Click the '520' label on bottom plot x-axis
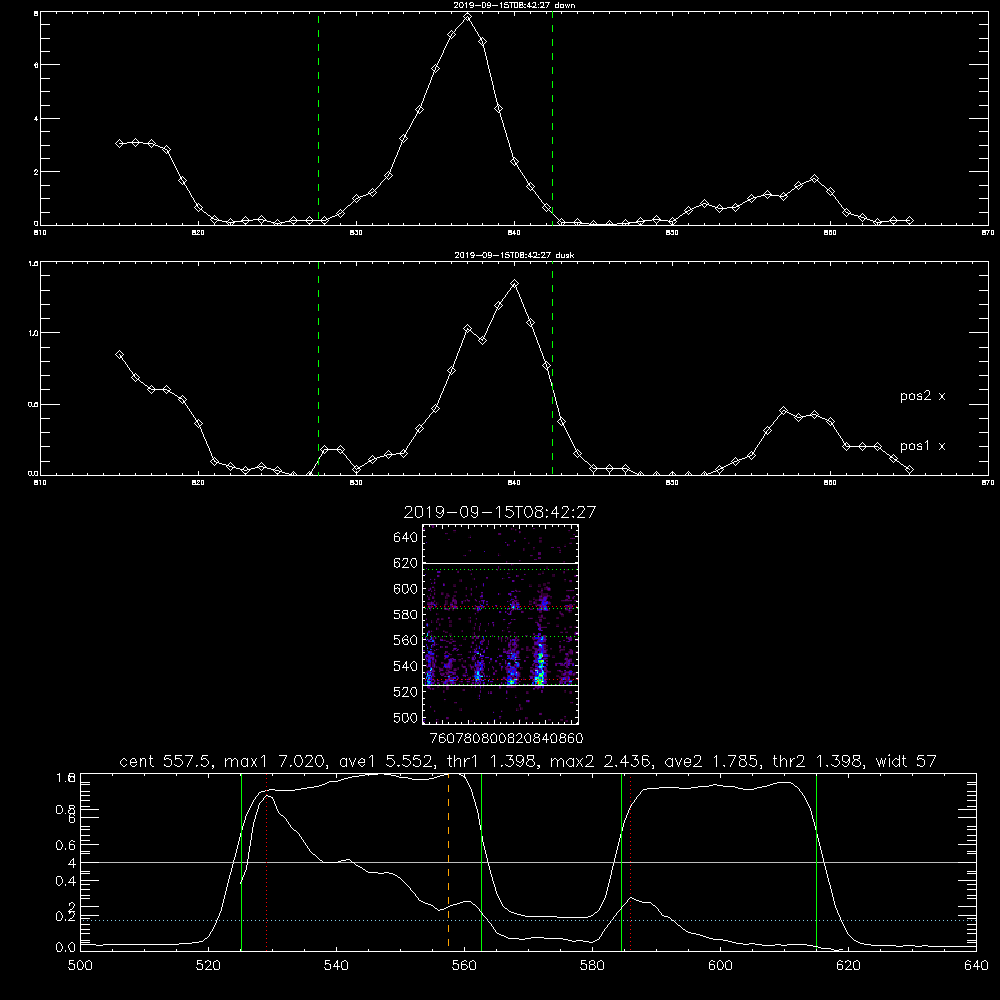Viewport: 1000px width, 1000px height. 208,966
